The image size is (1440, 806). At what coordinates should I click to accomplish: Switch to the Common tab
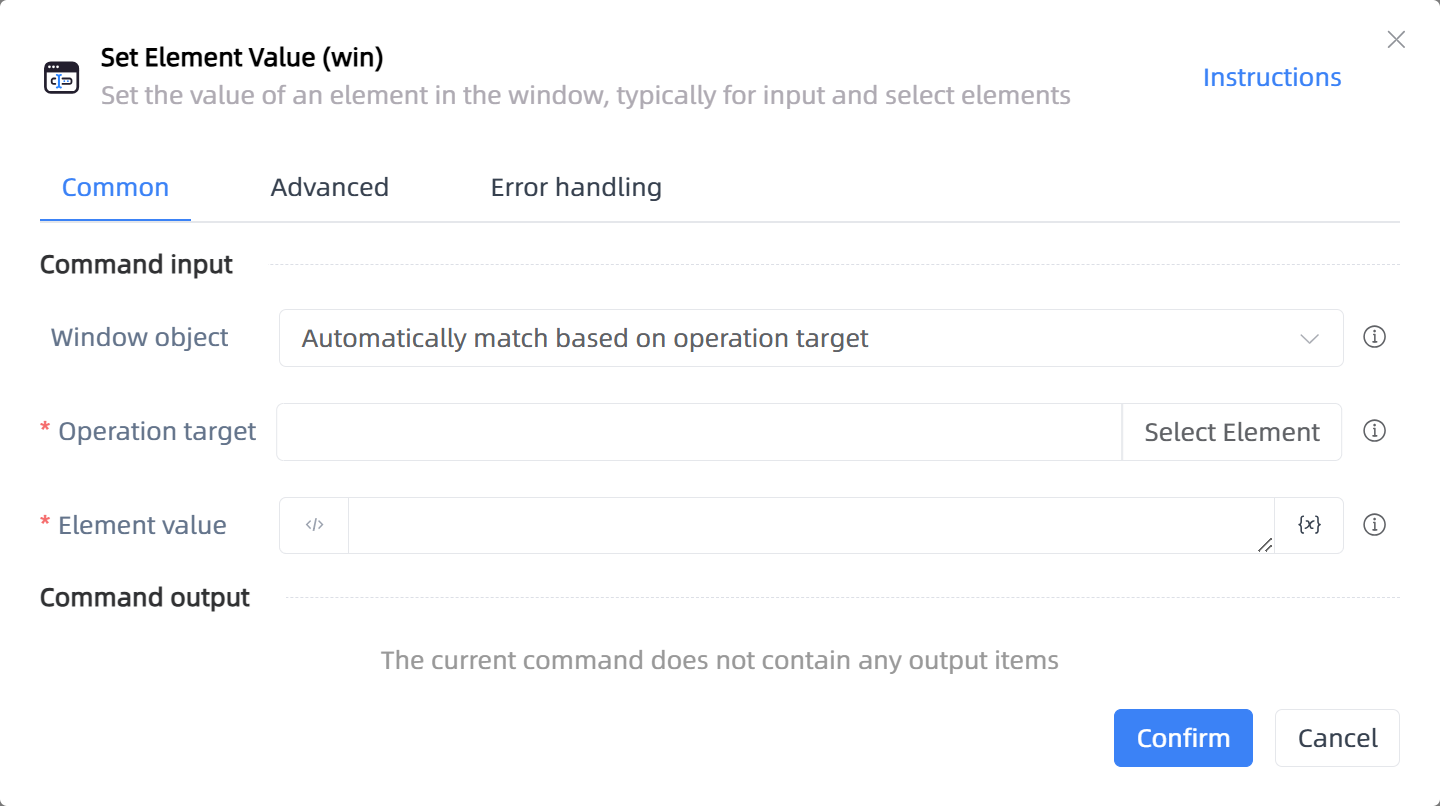(x=115, y=187)
